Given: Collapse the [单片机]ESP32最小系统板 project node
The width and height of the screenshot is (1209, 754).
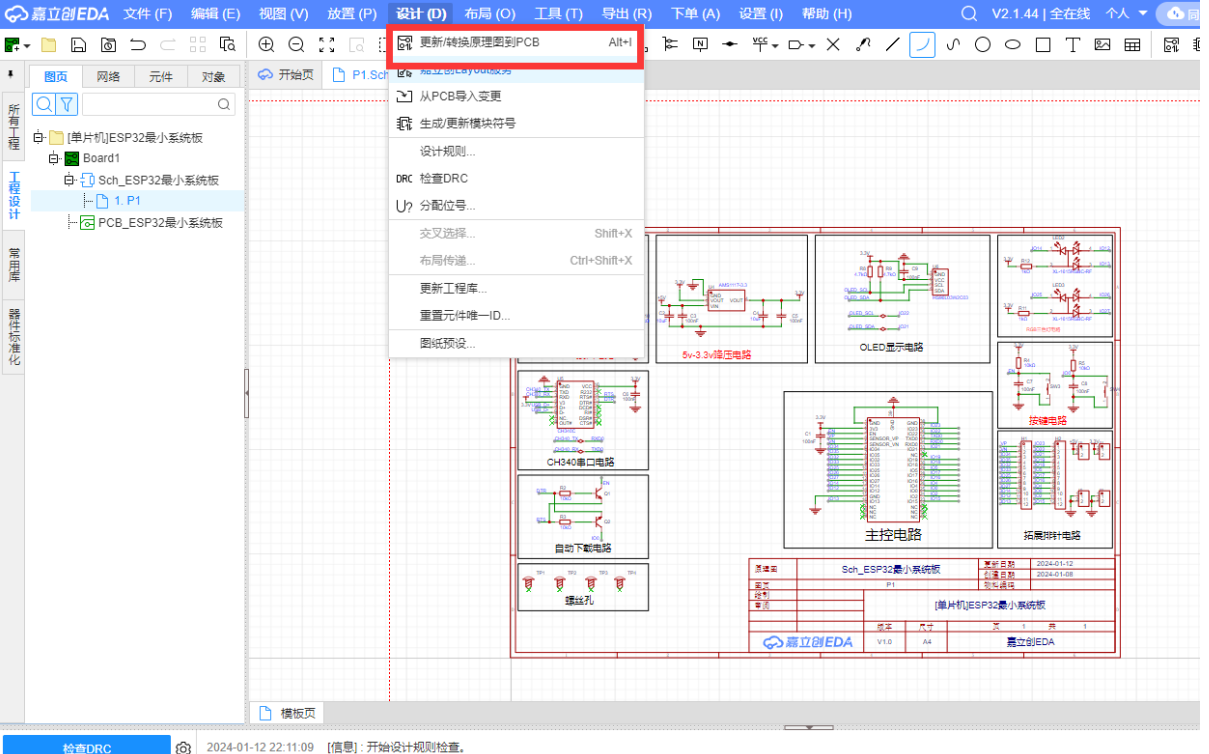Looking at the screenshot, I should pyautogui.click(x=39, y=138).
